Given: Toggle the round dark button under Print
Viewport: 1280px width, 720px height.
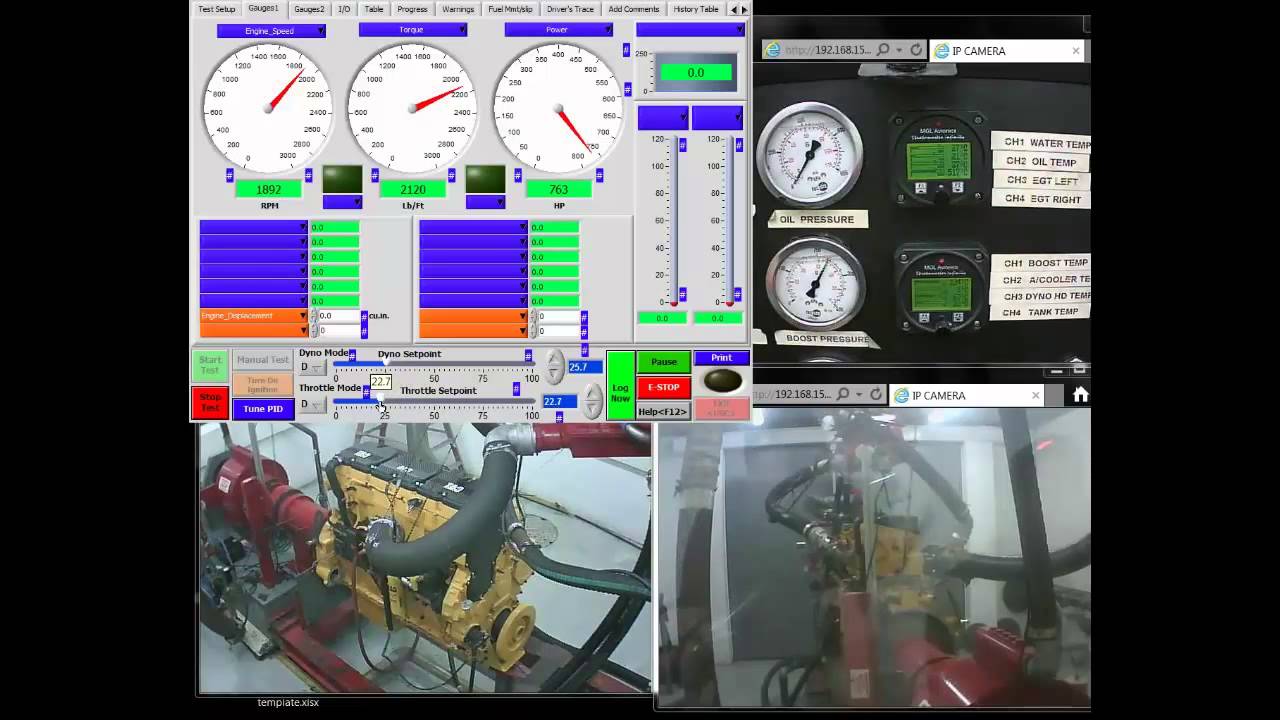Looking at the screenshot, I should (x=722, y=381).
